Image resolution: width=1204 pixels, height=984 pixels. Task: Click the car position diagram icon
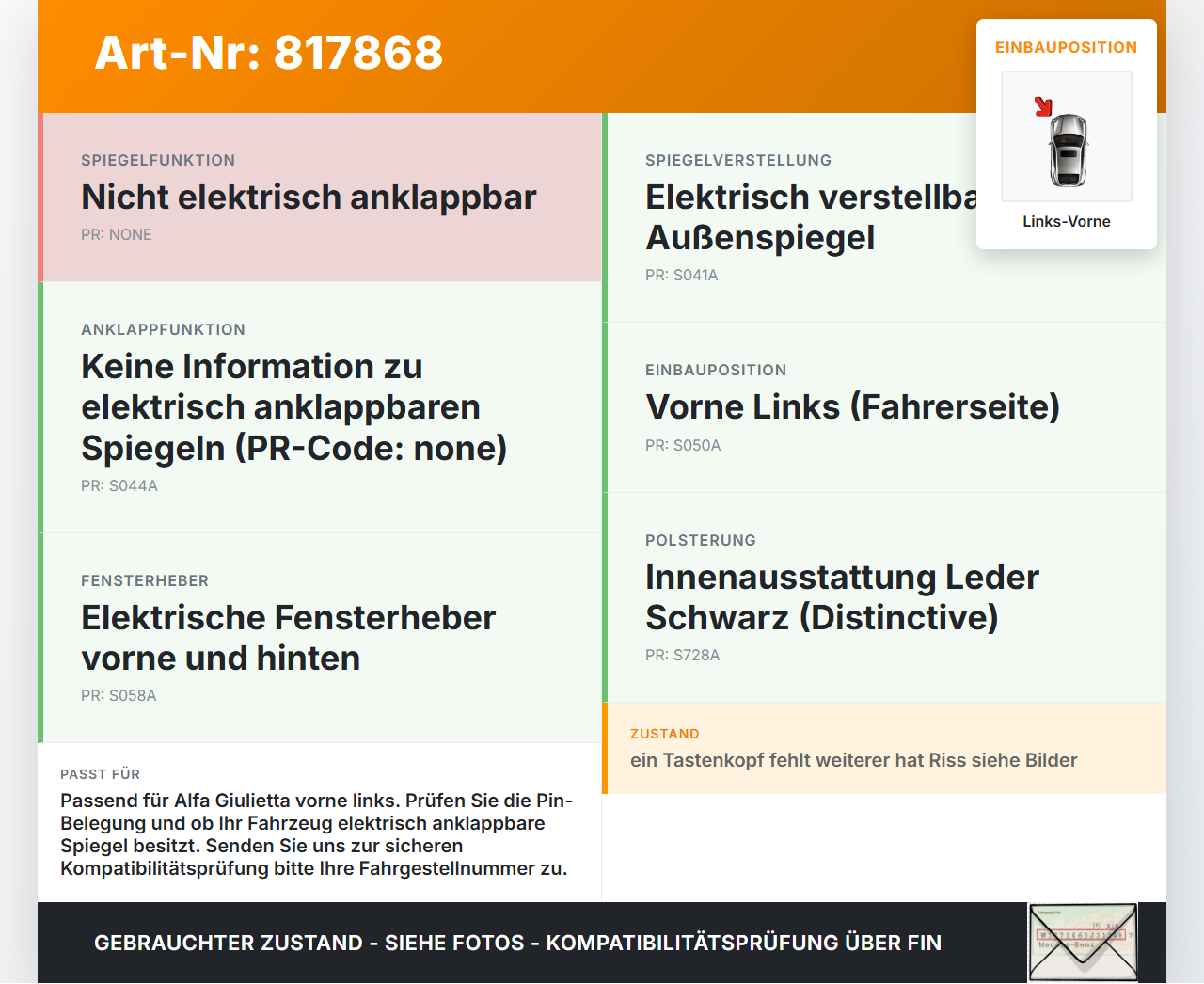pyautogui.click(x=1067, y=136)
